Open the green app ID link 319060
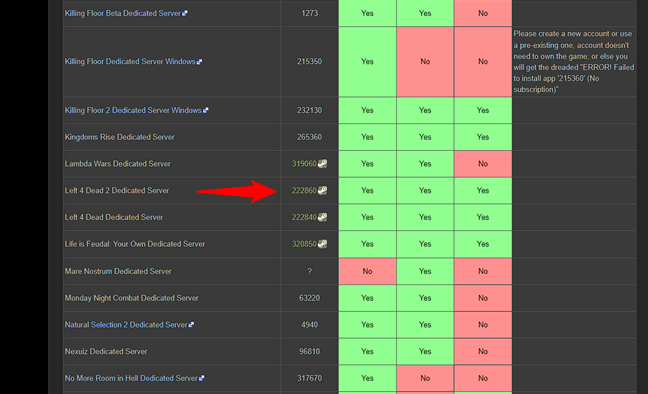 coord(304,164)
